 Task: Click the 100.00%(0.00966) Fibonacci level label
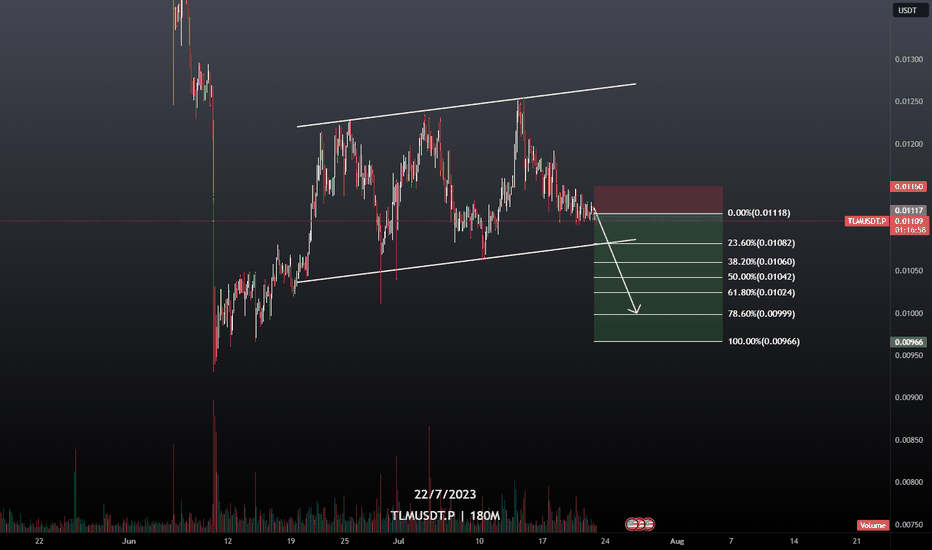pos(763,341)
